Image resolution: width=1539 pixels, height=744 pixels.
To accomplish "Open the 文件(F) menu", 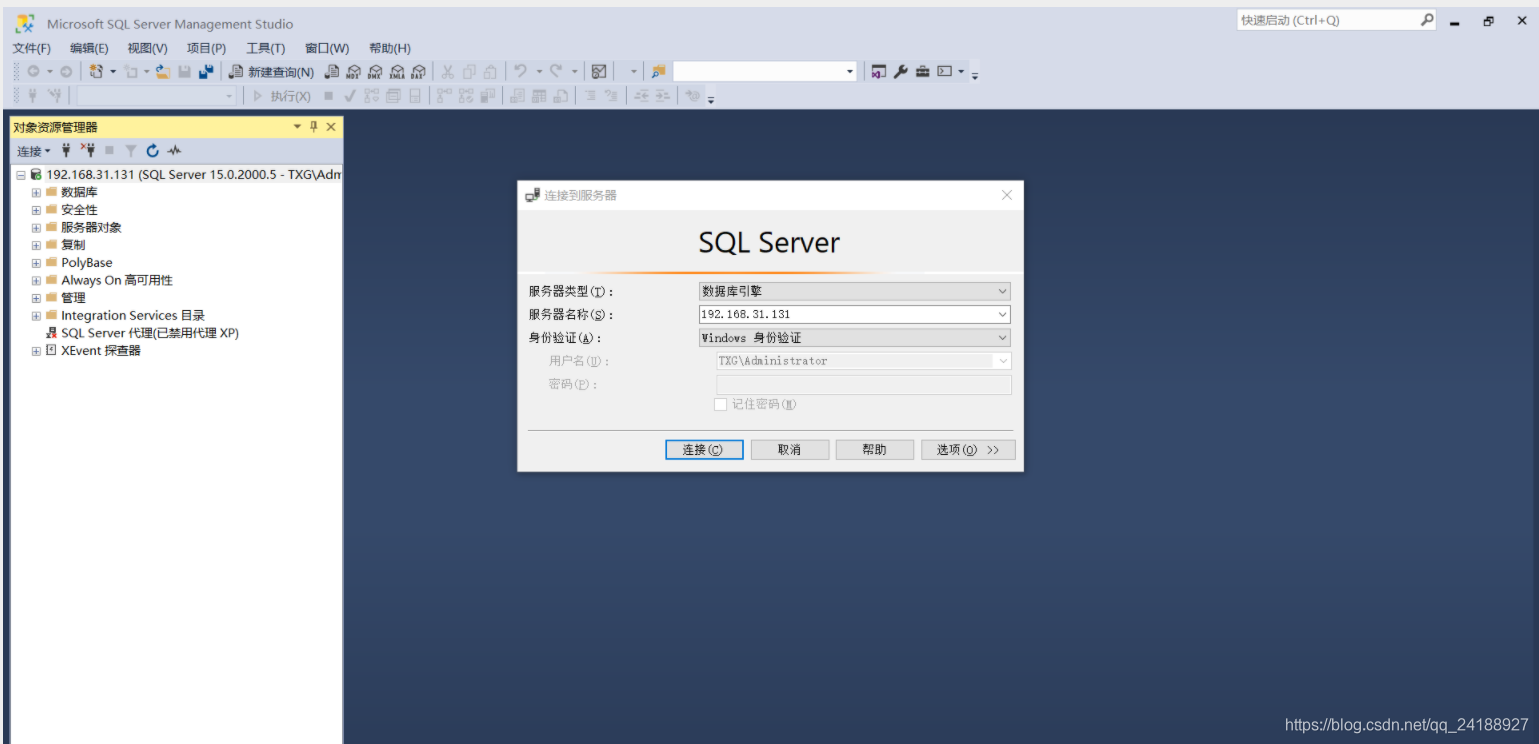I will [31, 48].
